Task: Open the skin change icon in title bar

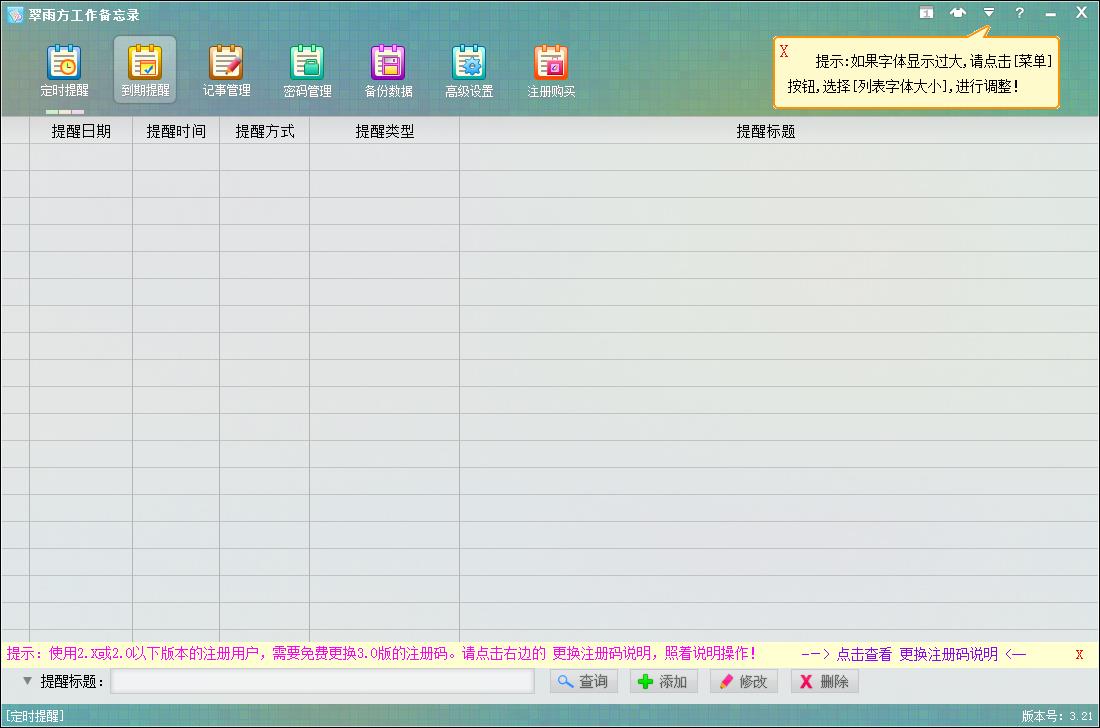Action: tap(958, 12)
